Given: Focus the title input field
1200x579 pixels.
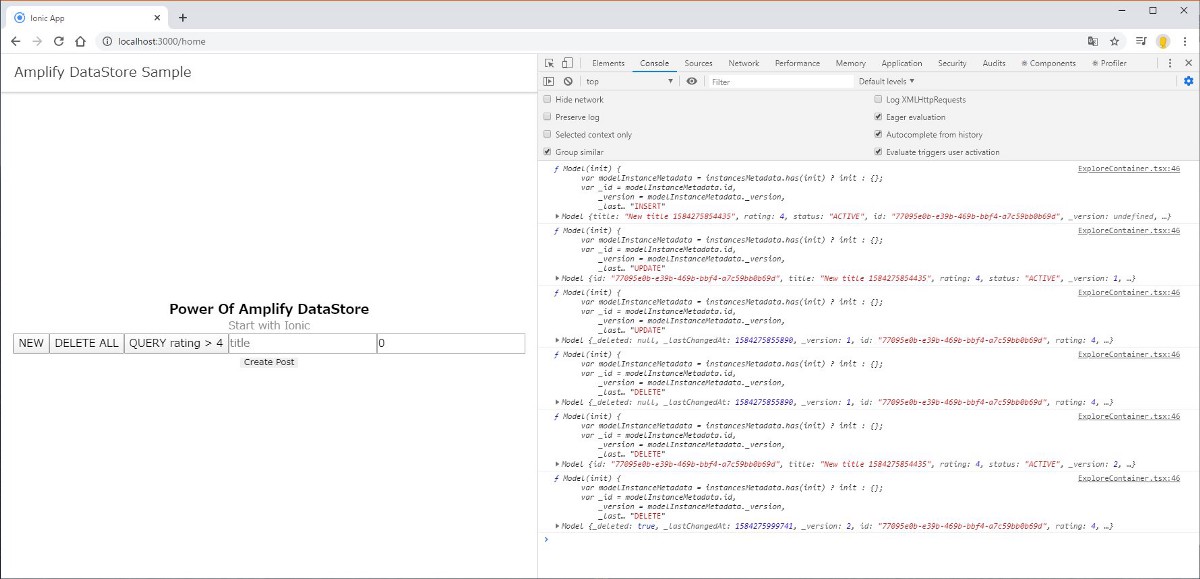Looking at the screenshot, I should pyautogui.click(x=302, y=343).
